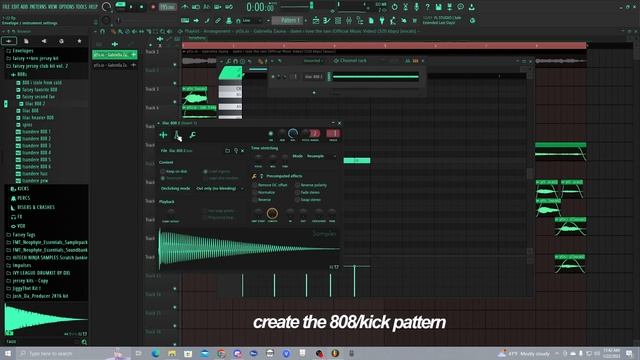Open time stretching Mode Resample dropdown
The width and height of the screenshot is (640, 360).
click(x=321, y=156)
